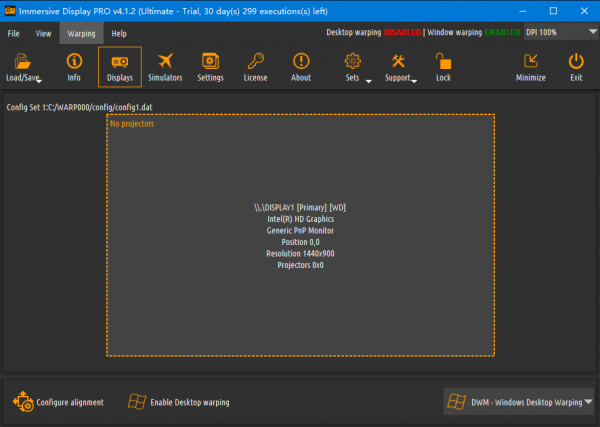The image size is (600, 427).
Task: Open the File menu
Action: [13, 34]
